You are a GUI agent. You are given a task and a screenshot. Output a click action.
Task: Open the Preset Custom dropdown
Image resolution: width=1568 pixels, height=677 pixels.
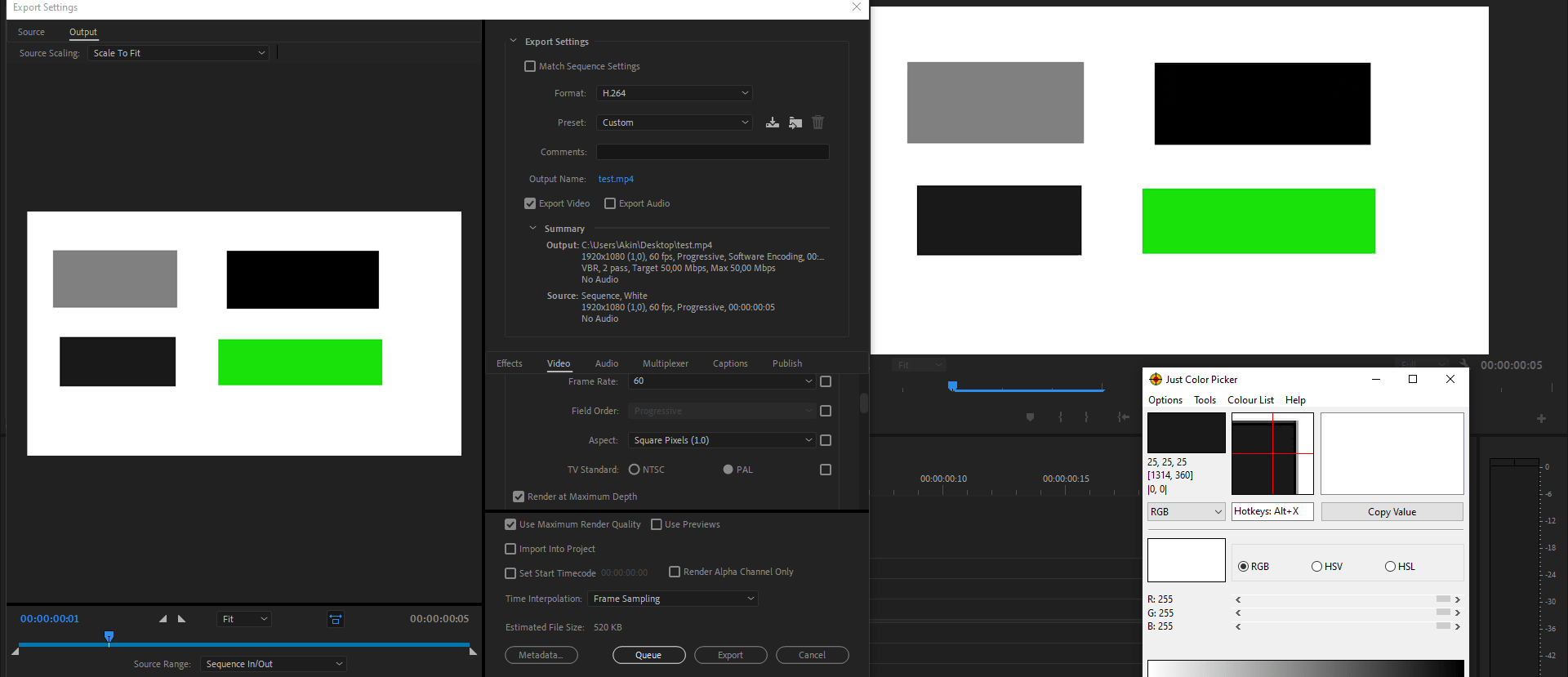pos(675,122)
